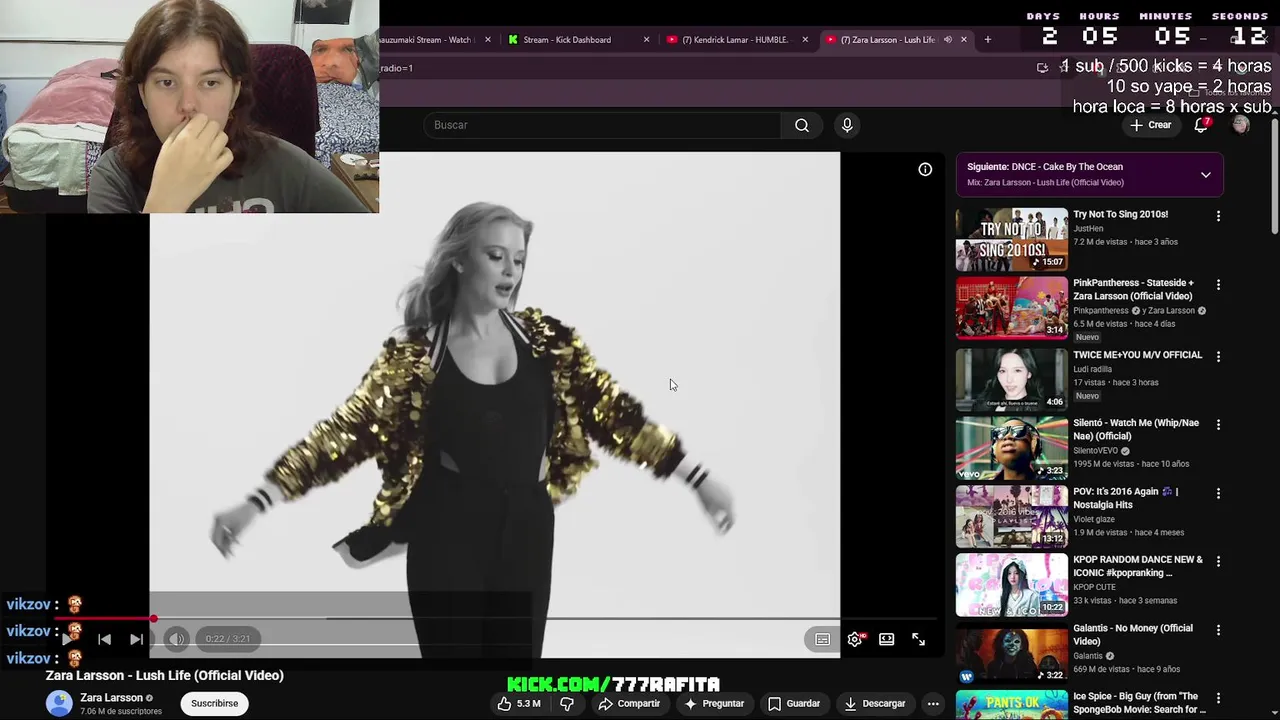Screen dimensions: 1280x720
Task: Click the video info card icon
Action: 925,170
